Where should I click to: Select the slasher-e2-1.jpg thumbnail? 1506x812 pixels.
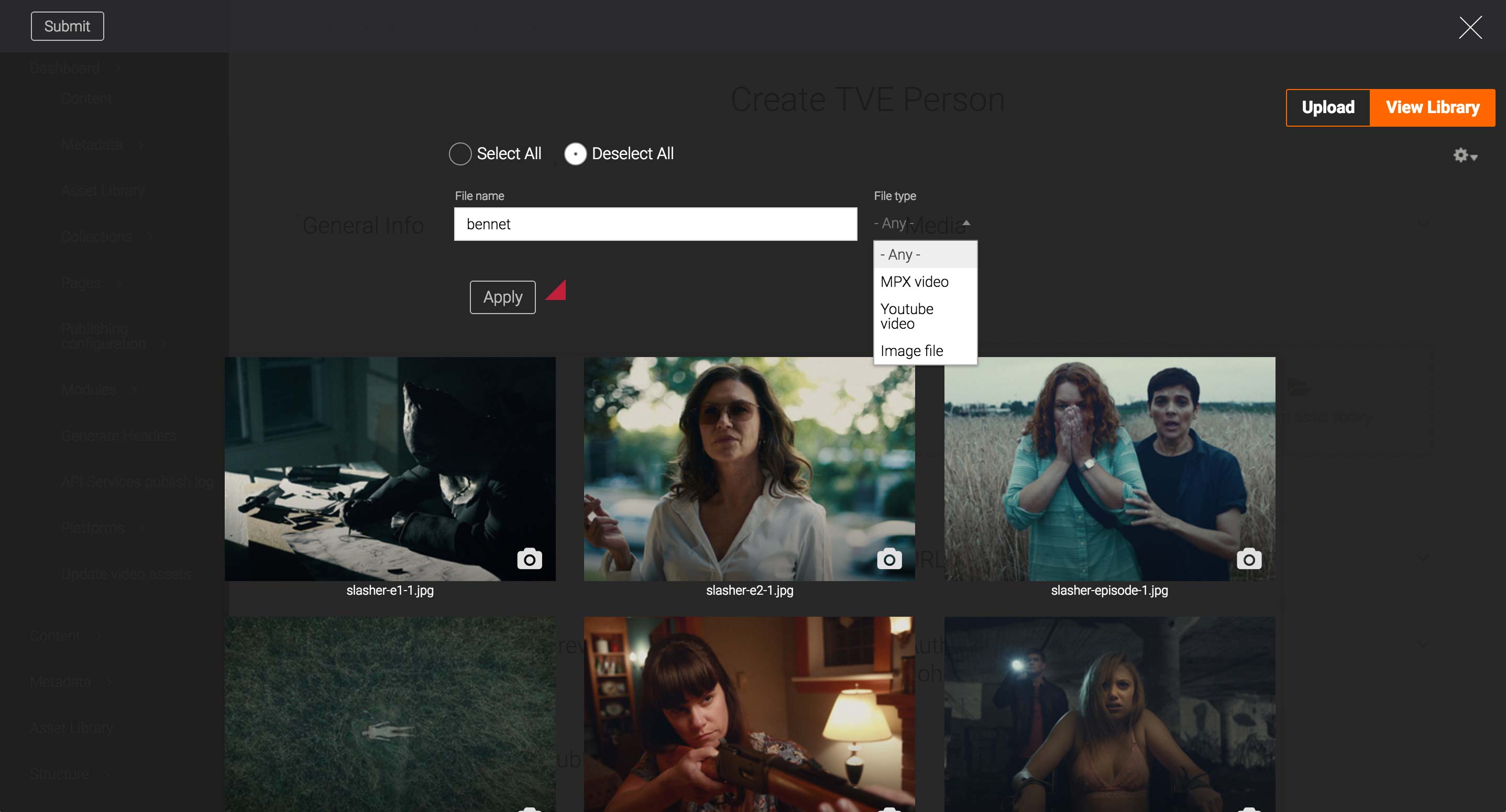point(749,469)
